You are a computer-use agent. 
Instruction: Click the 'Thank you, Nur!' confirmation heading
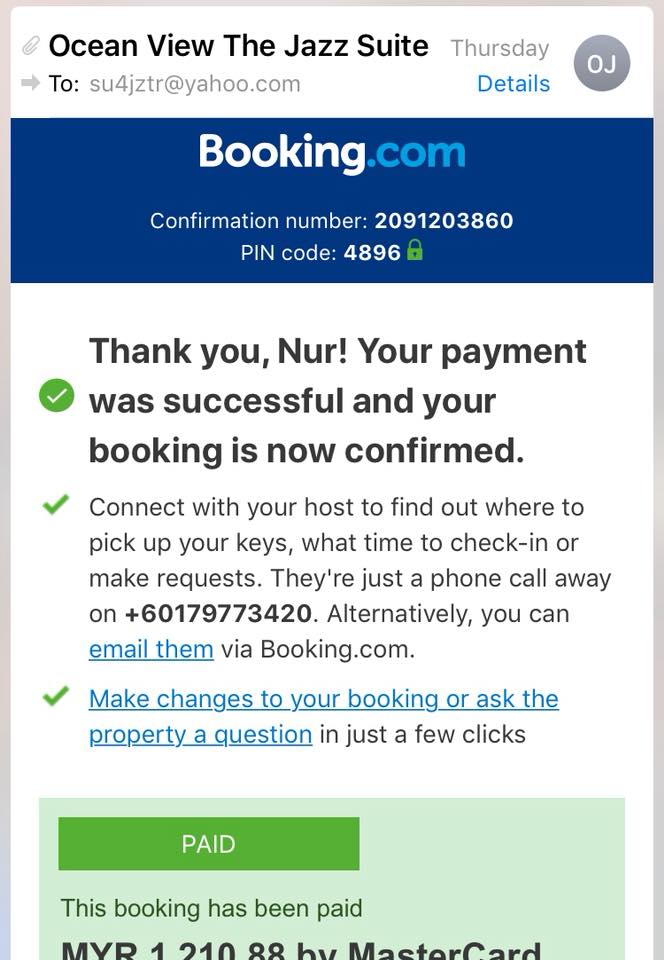(337, 400)
